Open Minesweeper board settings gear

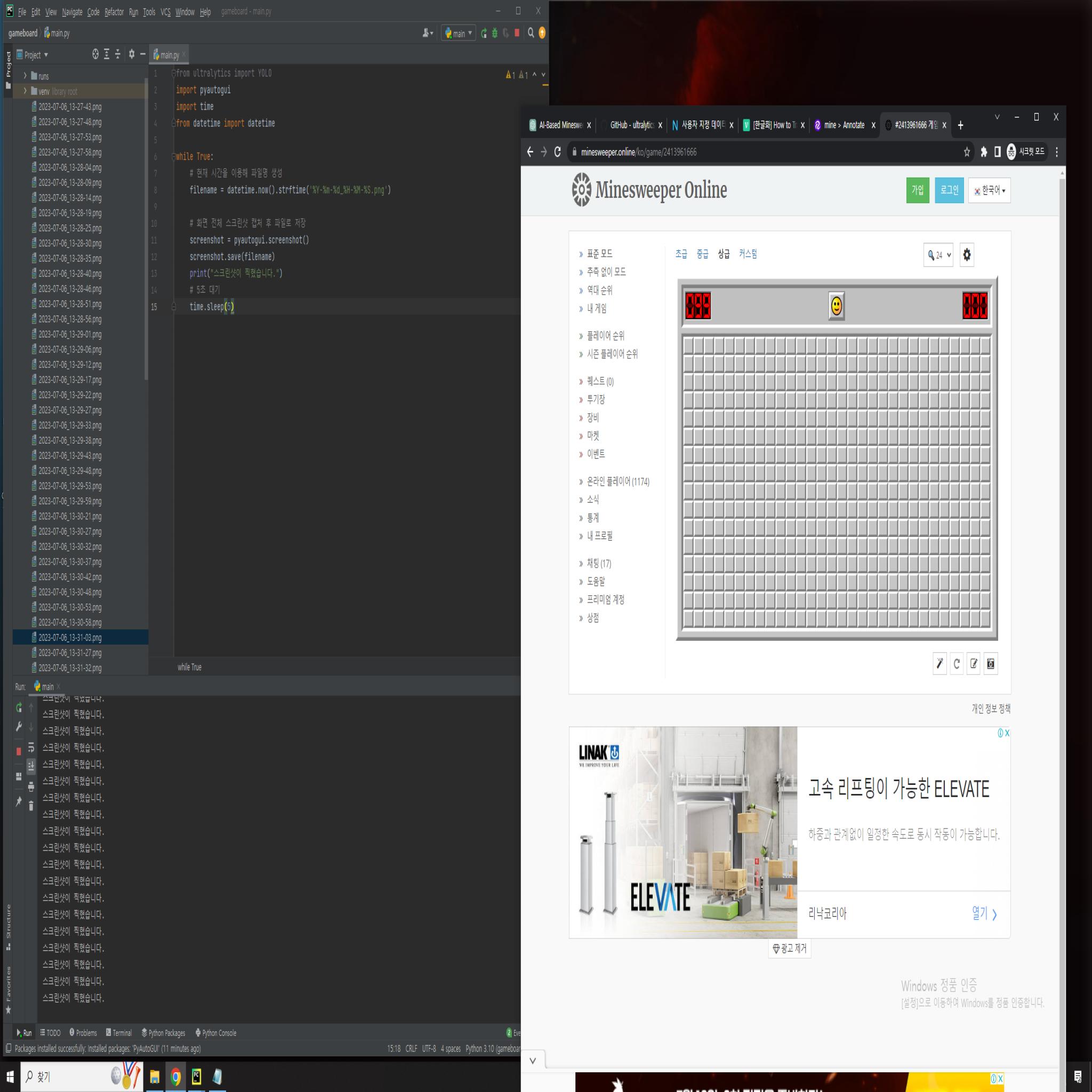(967, 254)
